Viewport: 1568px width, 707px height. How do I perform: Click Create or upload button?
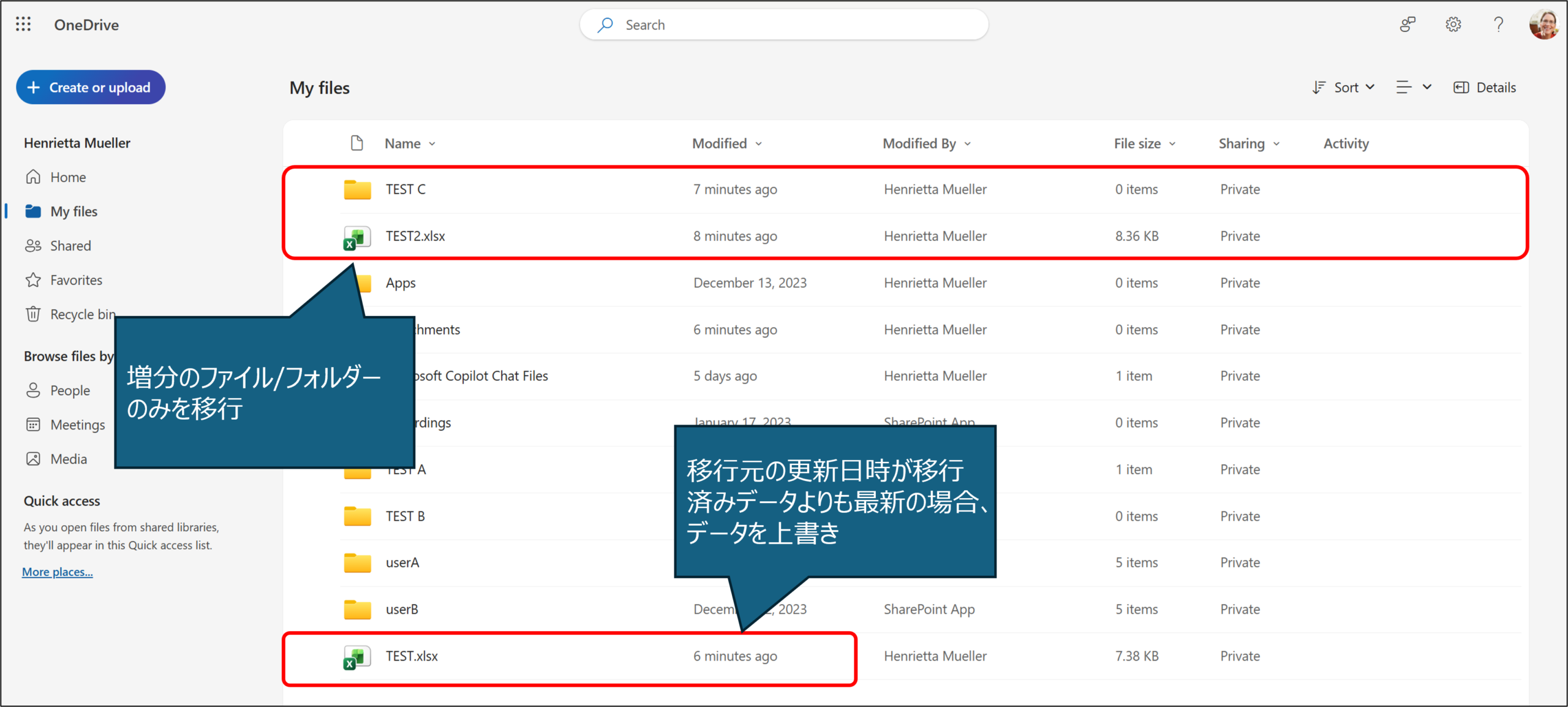point(91,88)
